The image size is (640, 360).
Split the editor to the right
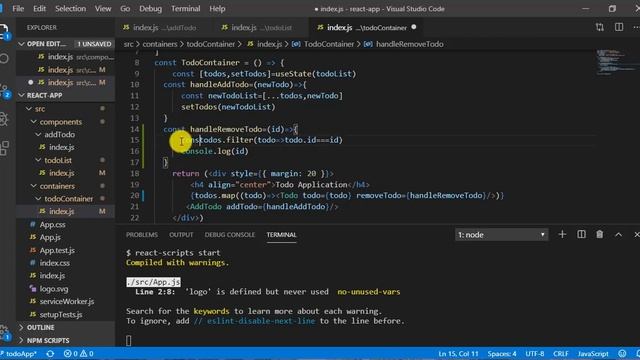(619, 27)
